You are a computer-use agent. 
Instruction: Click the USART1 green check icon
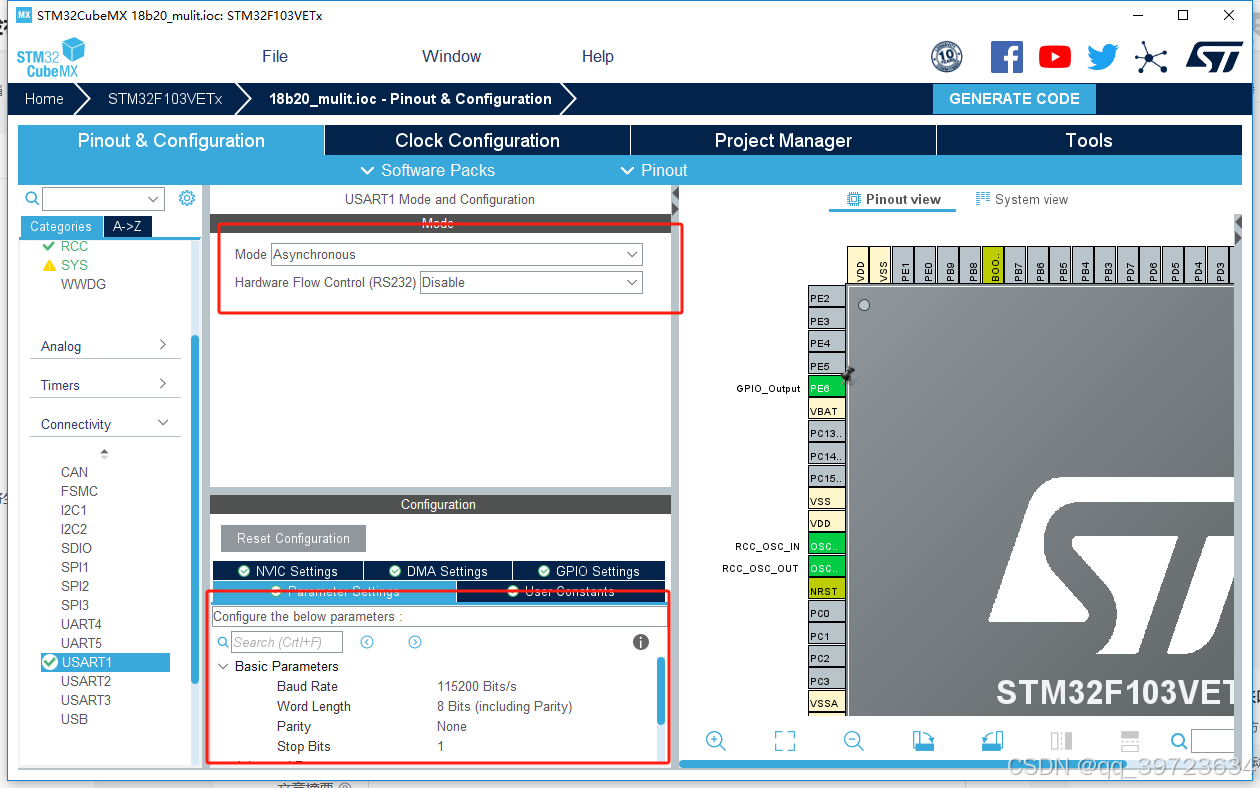coord(49,662)
